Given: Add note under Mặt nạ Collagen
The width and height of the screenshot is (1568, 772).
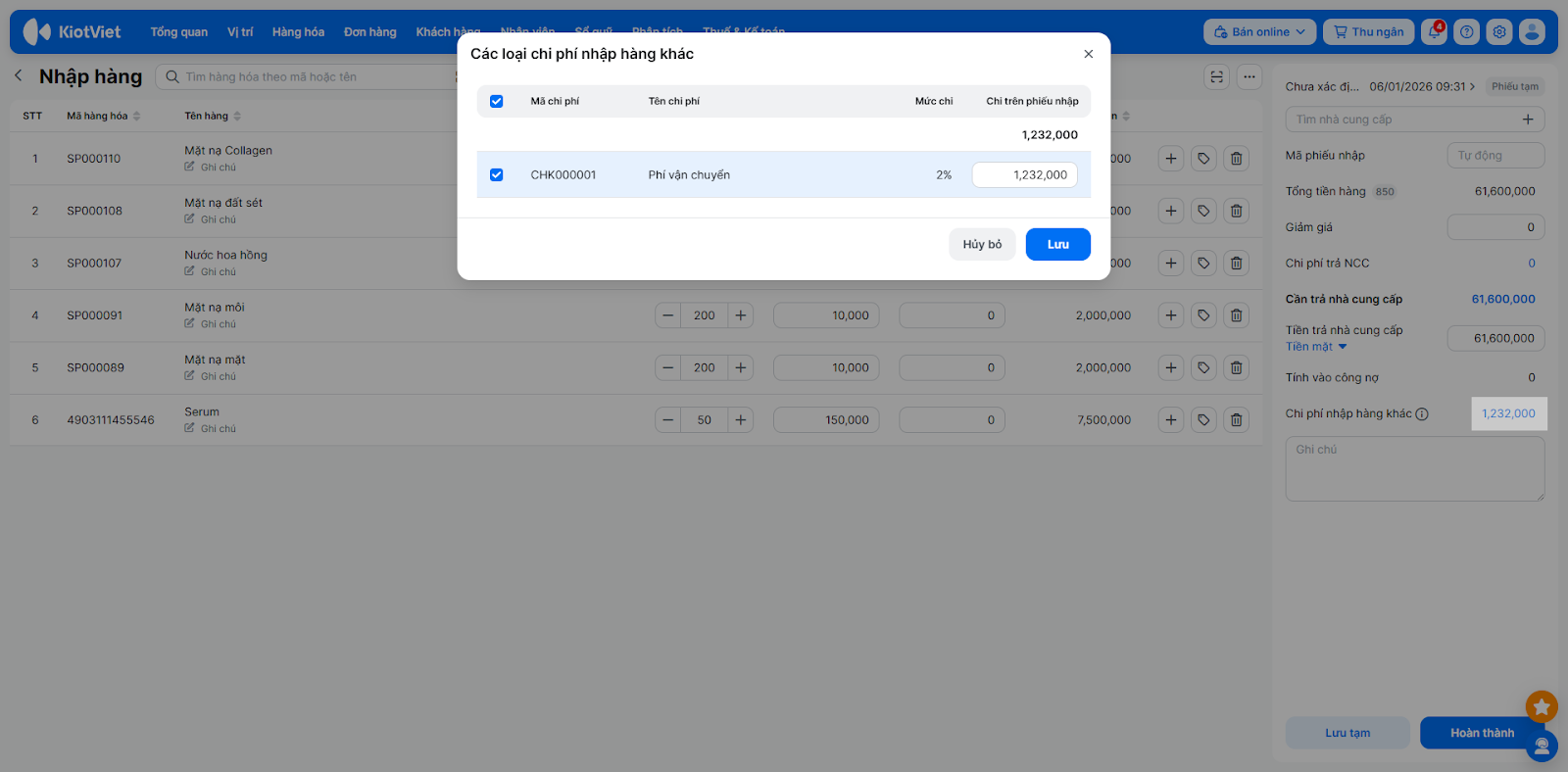Looking at the screenshot, I should [x=211, y=168].
